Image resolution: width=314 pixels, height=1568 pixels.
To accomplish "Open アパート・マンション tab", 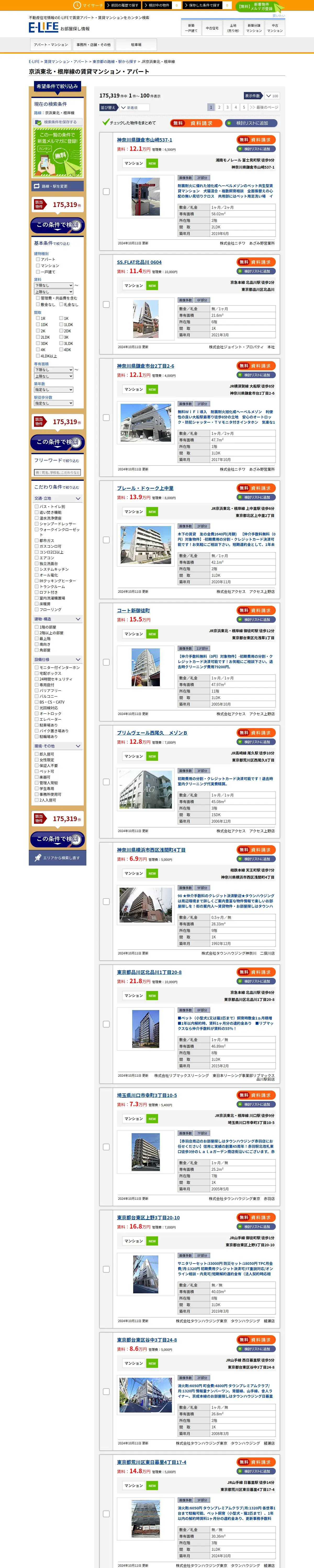I will click(51, 44).
